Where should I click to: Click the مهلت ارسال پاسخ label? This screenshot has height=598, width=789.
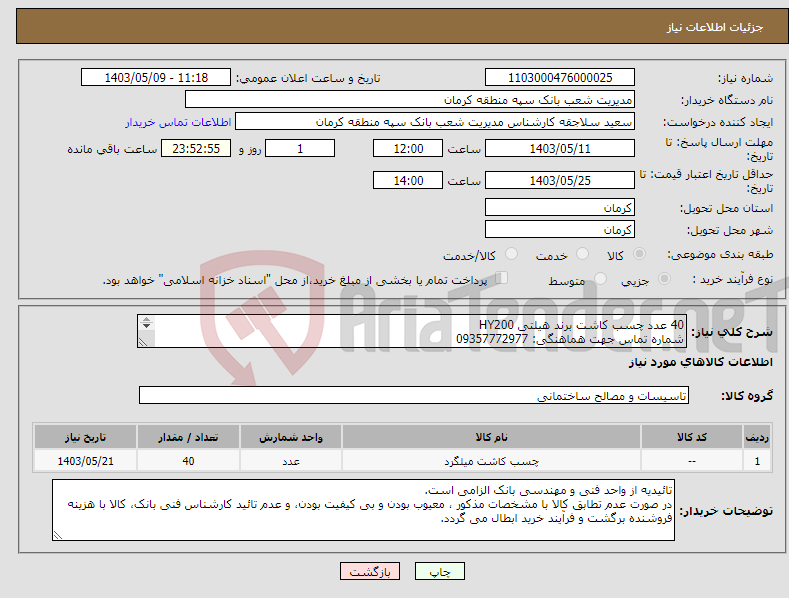point(719,149)
